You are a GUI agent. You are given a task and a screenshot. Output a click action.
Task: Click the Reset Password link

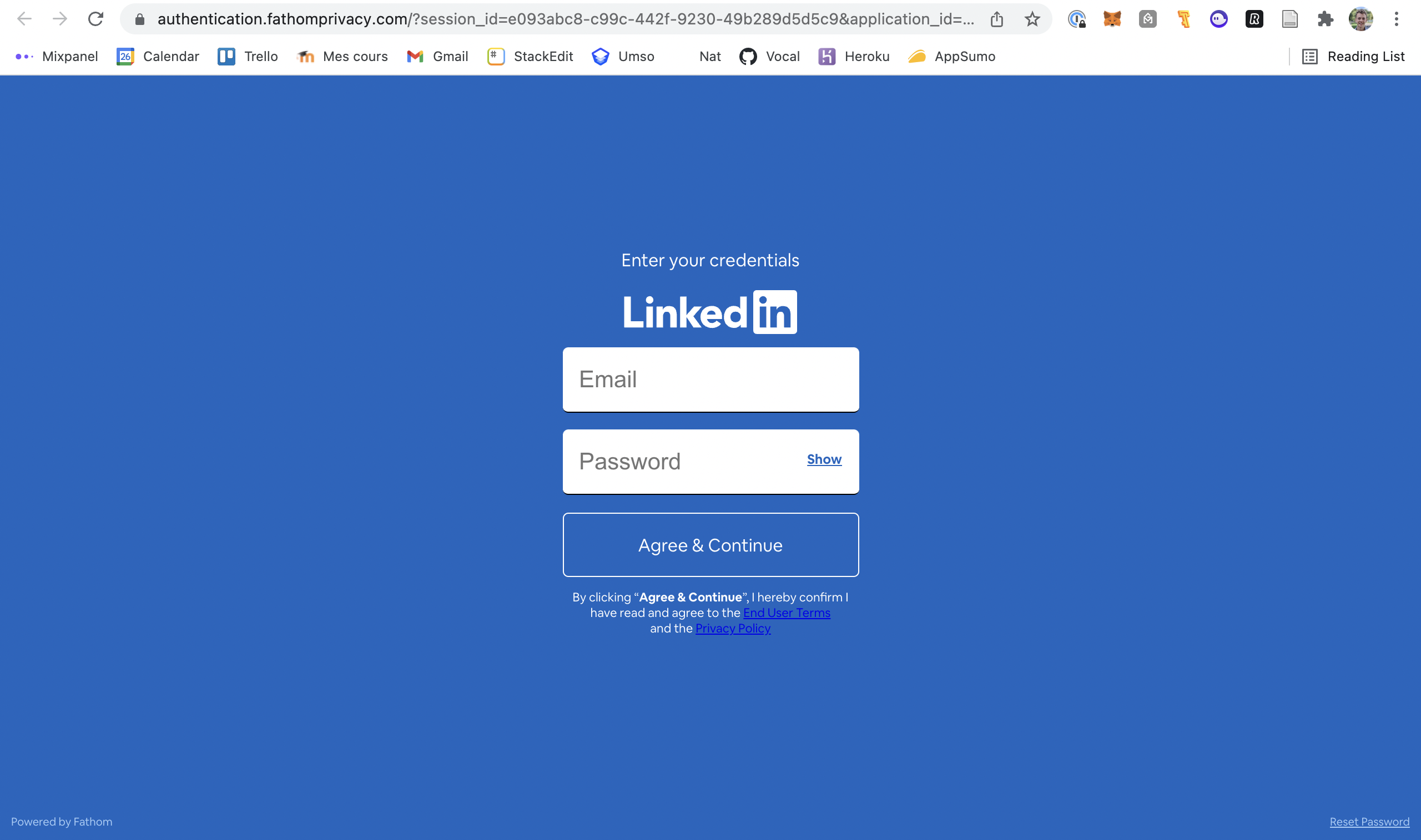pos(1369,822)
